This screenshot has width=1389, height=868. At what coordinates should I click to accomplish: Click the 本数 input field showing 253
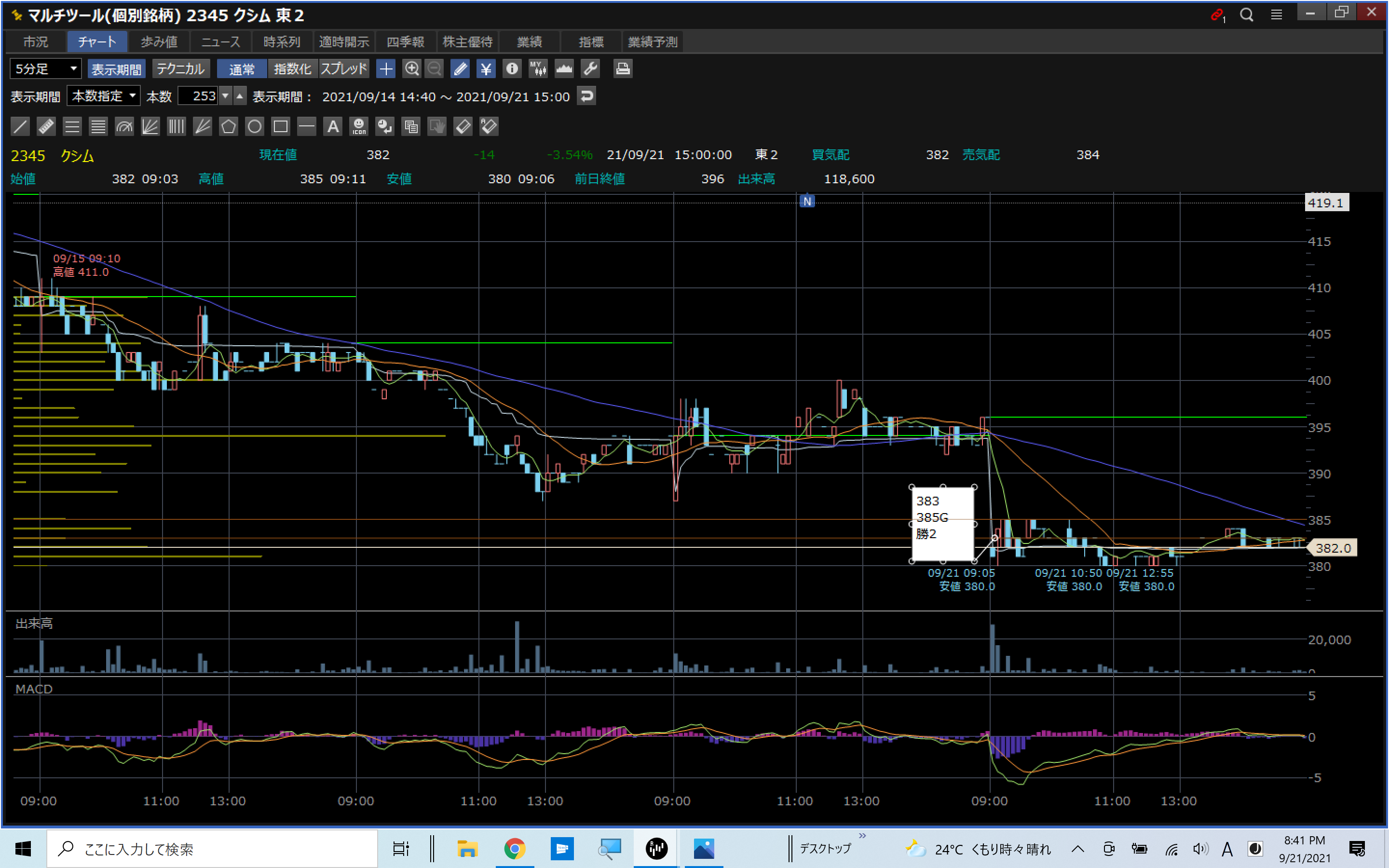[199, 96]
